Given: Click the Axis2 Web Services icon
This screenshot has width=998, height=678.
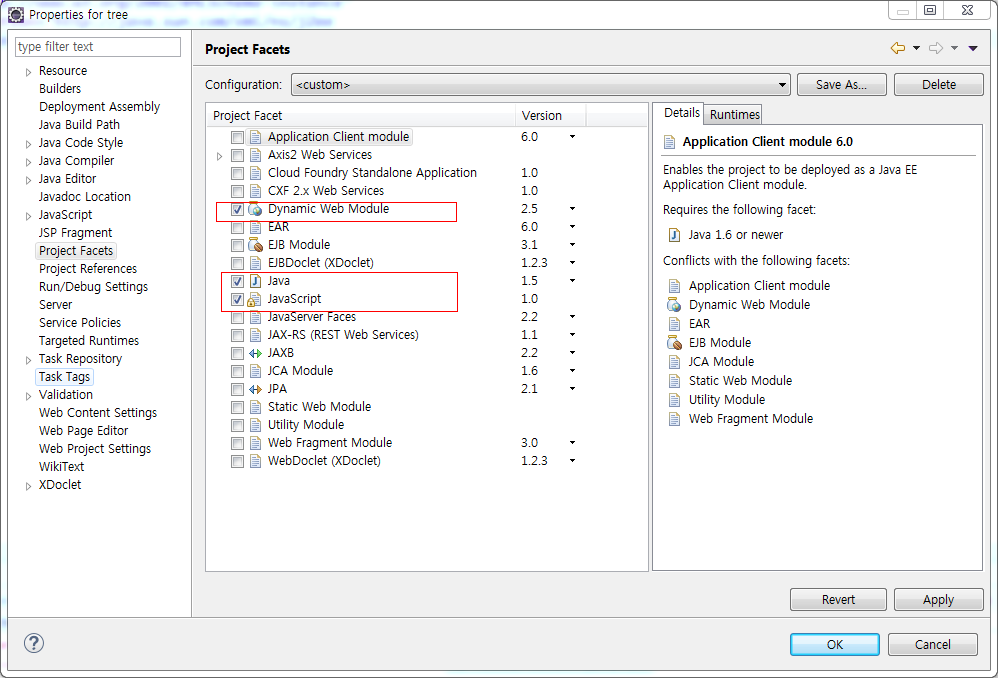Looking at the screenshot, I should click(x=255, y=155).
